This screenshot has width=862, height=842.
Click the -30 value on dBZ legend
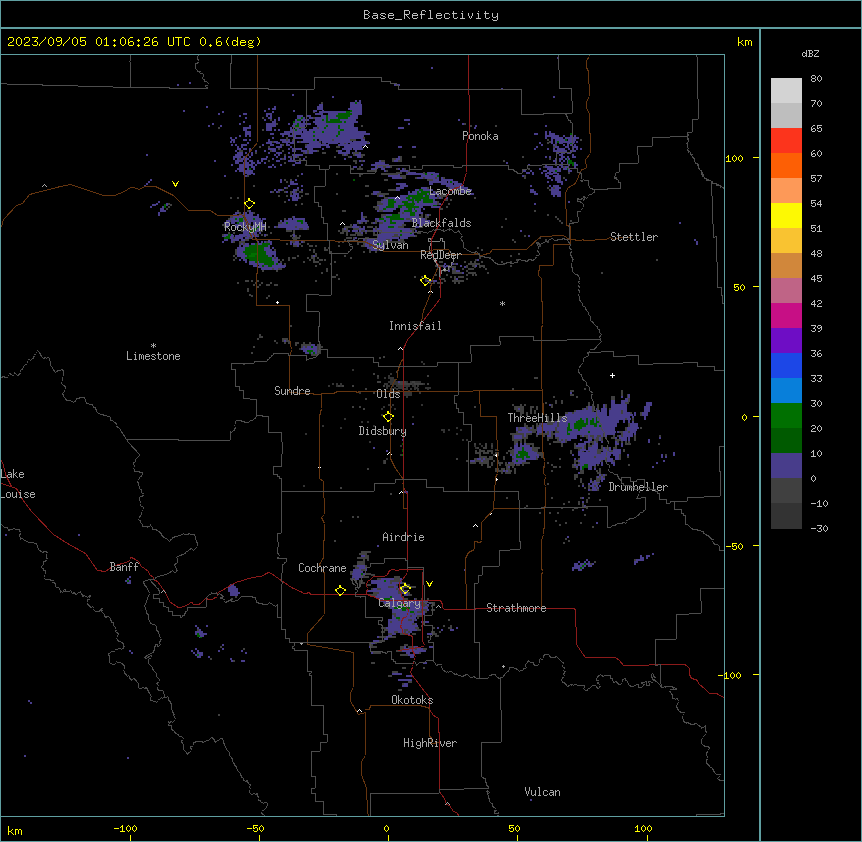click(819, 528)
